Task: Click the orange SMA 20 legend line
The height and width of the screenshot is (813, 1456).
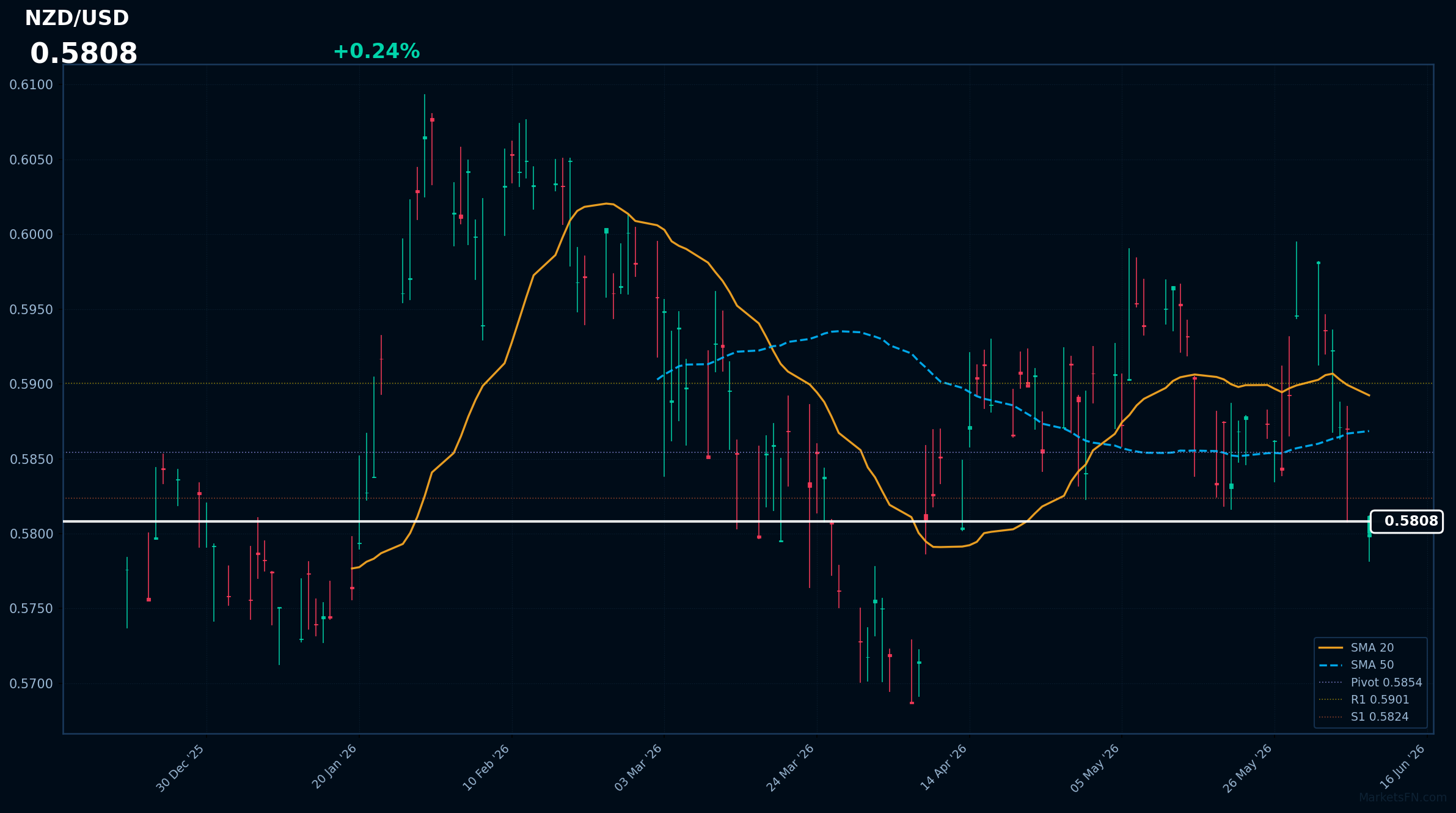Action: pos(1331,647)
